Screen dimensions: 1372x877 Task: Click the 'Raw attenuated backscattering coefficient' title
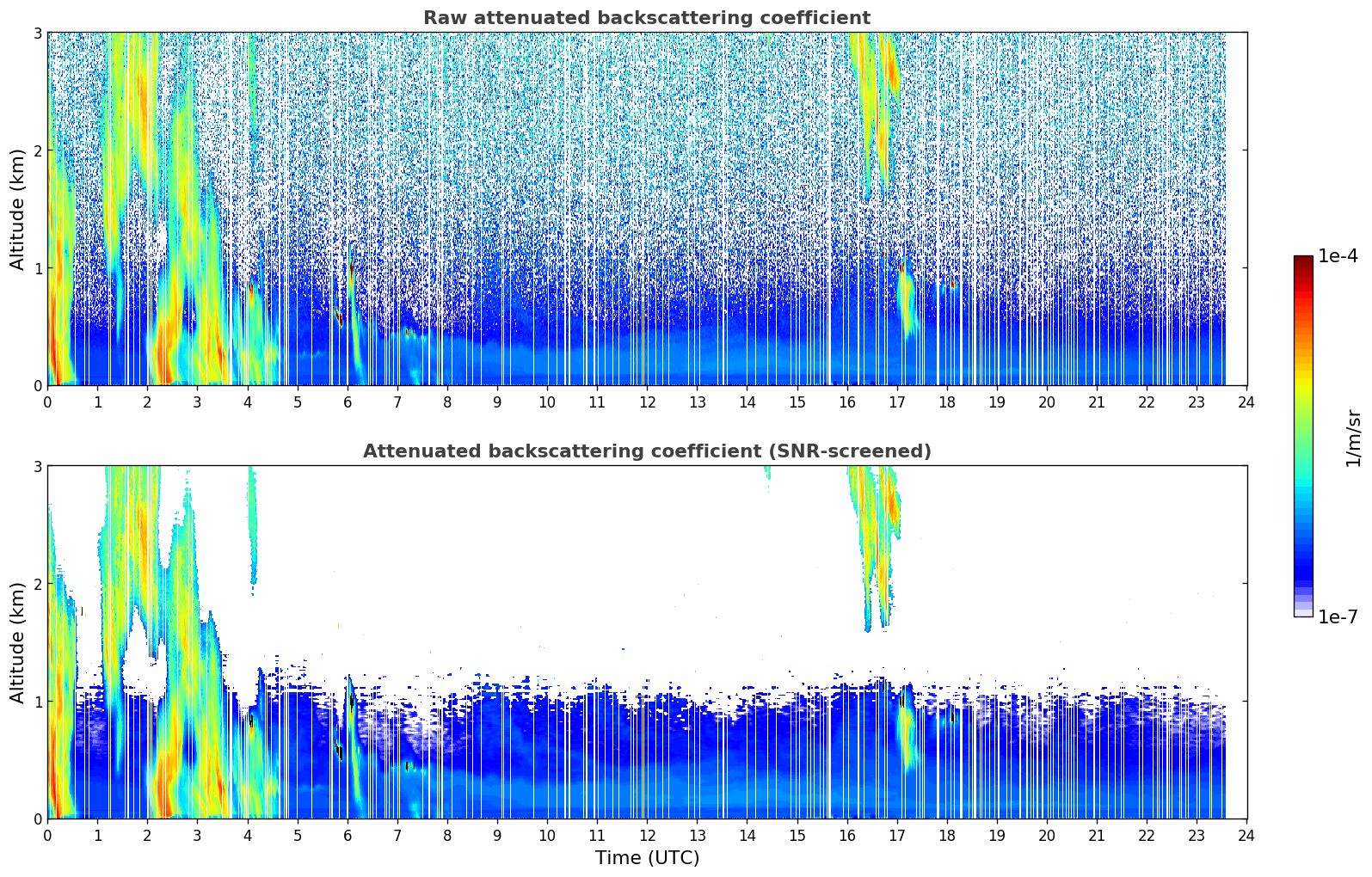[x=646, y=18]
